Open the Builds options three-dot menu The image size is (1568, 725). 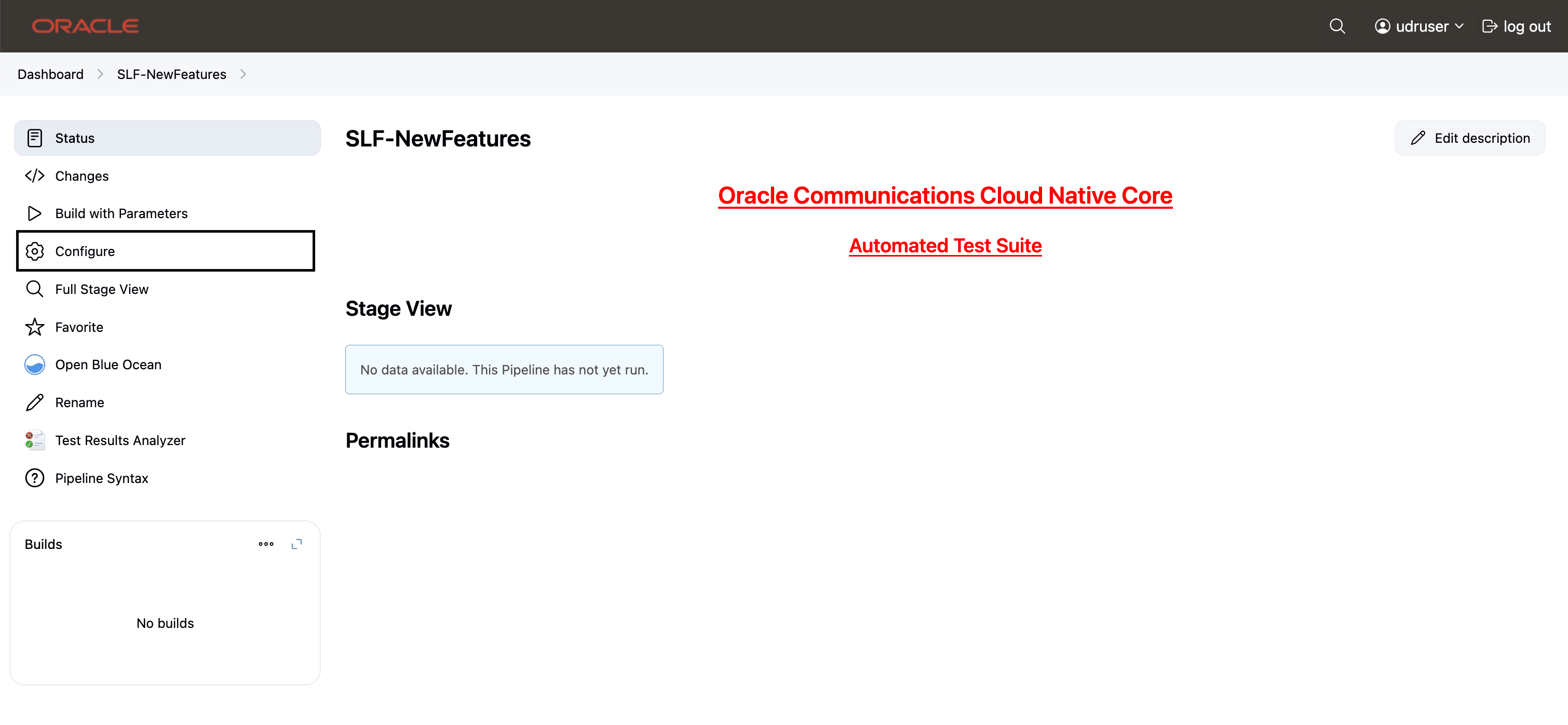pos(265,544)
